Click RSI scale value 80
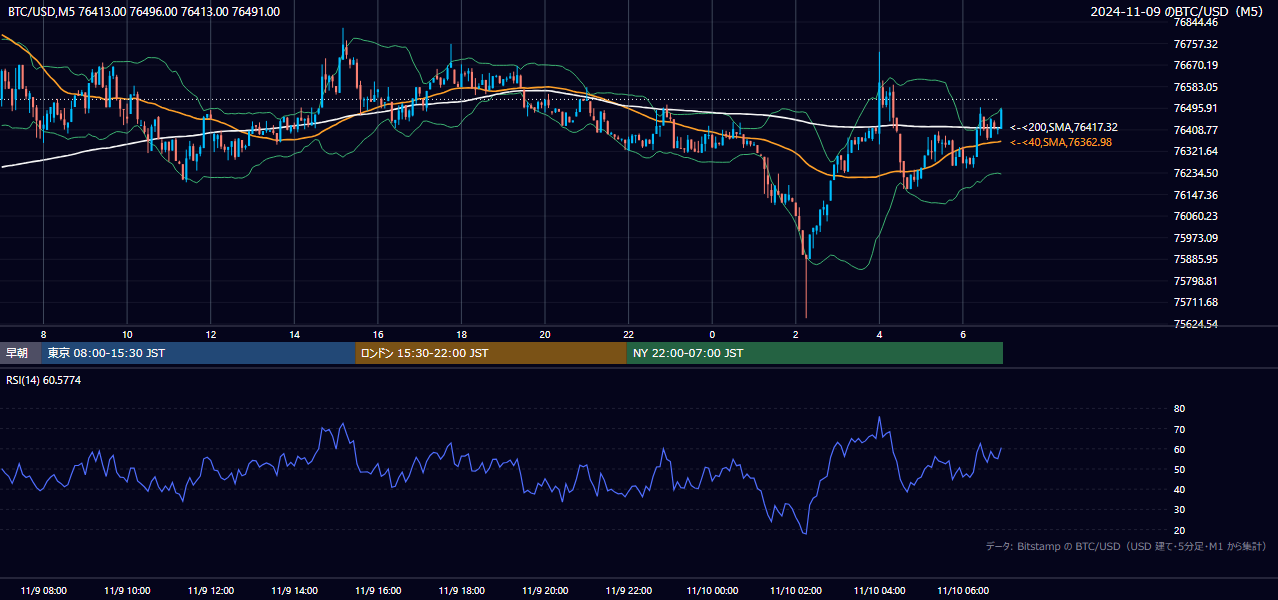1278x600 pixels. click(x=1179, y=409)
